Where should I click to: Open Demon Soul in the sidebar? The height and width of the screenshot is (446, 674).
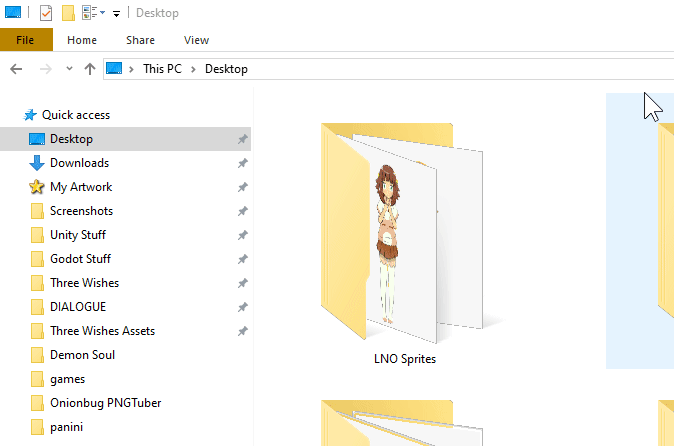coord(82,355)
